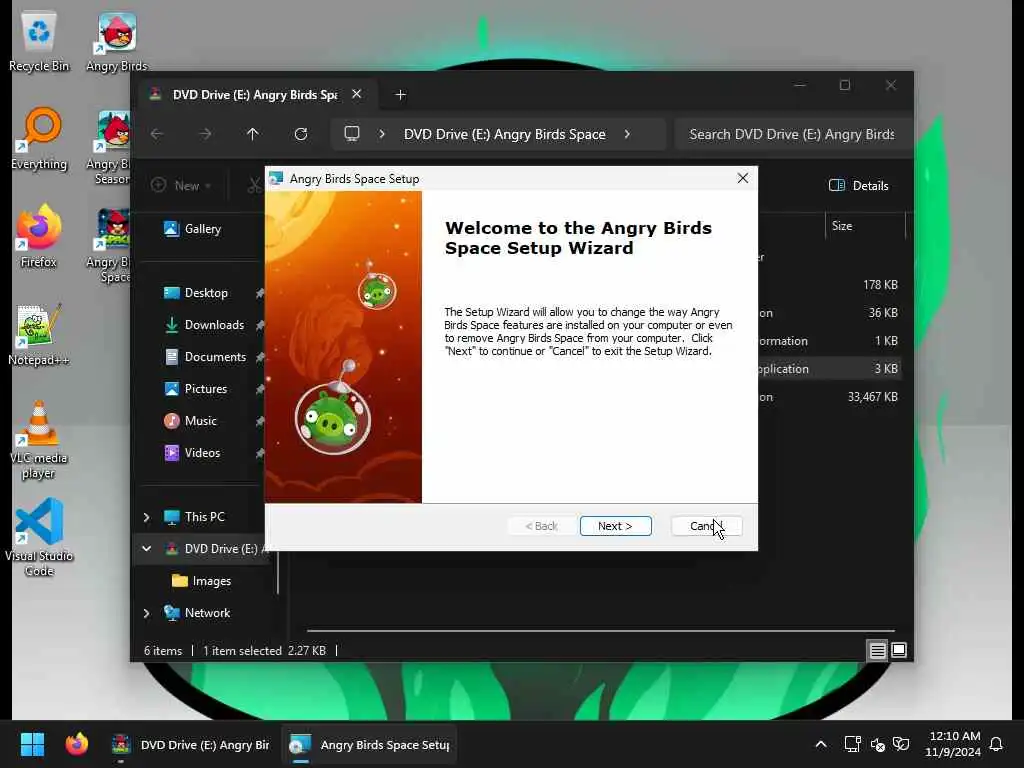Launch Firefox from the desktop

click(x=39, y=236)
